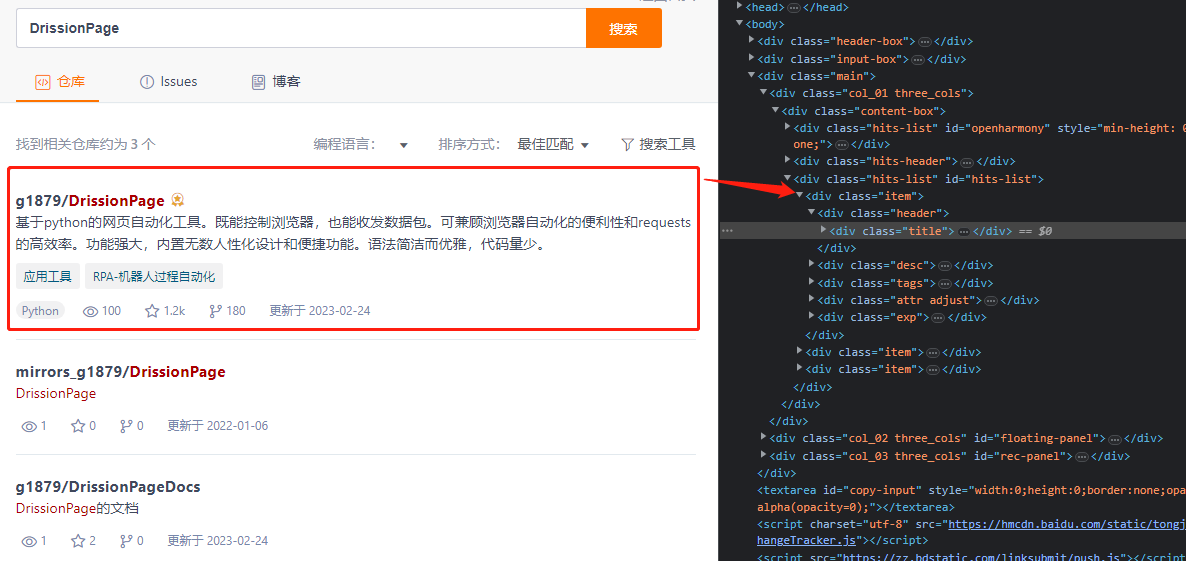Open the 编程语言 dropdown arrow

tap(404, 145)
